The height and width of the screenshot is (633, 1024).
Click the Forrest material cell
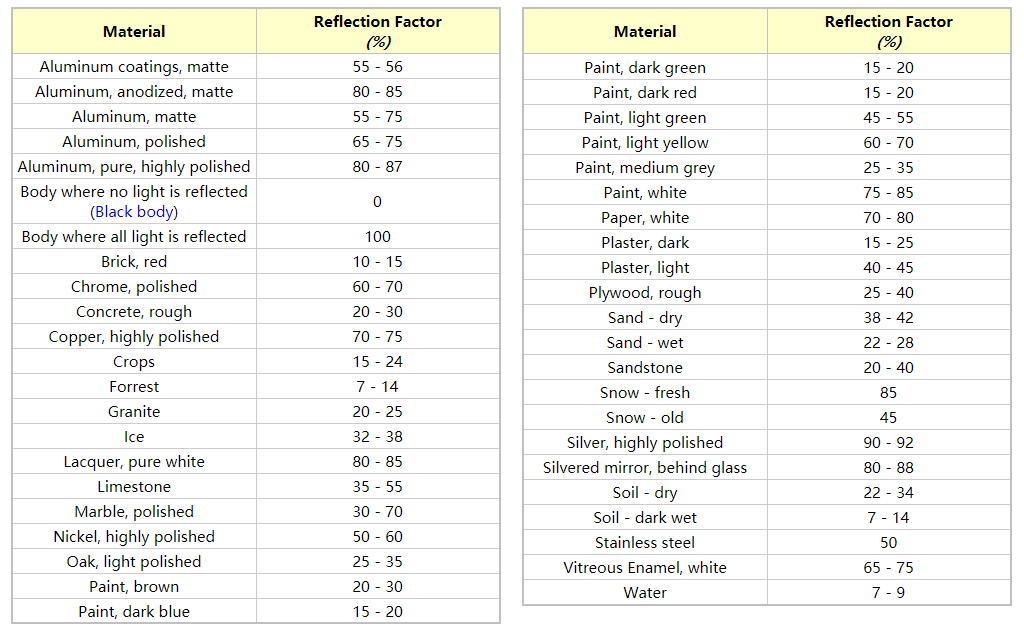pos(134,387)
